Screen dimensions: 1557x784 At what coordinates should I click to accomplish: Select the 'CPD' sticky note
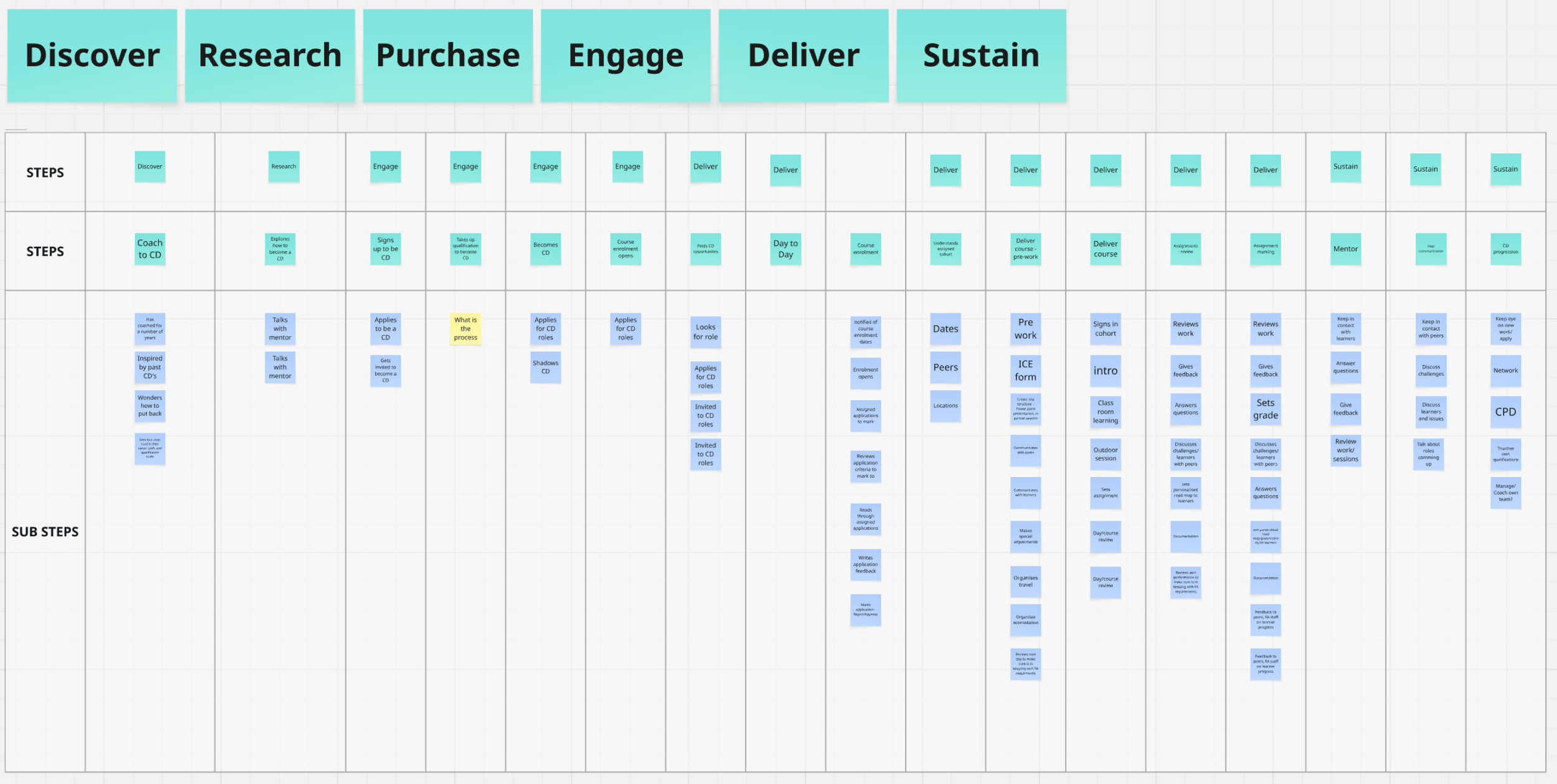1505,412
